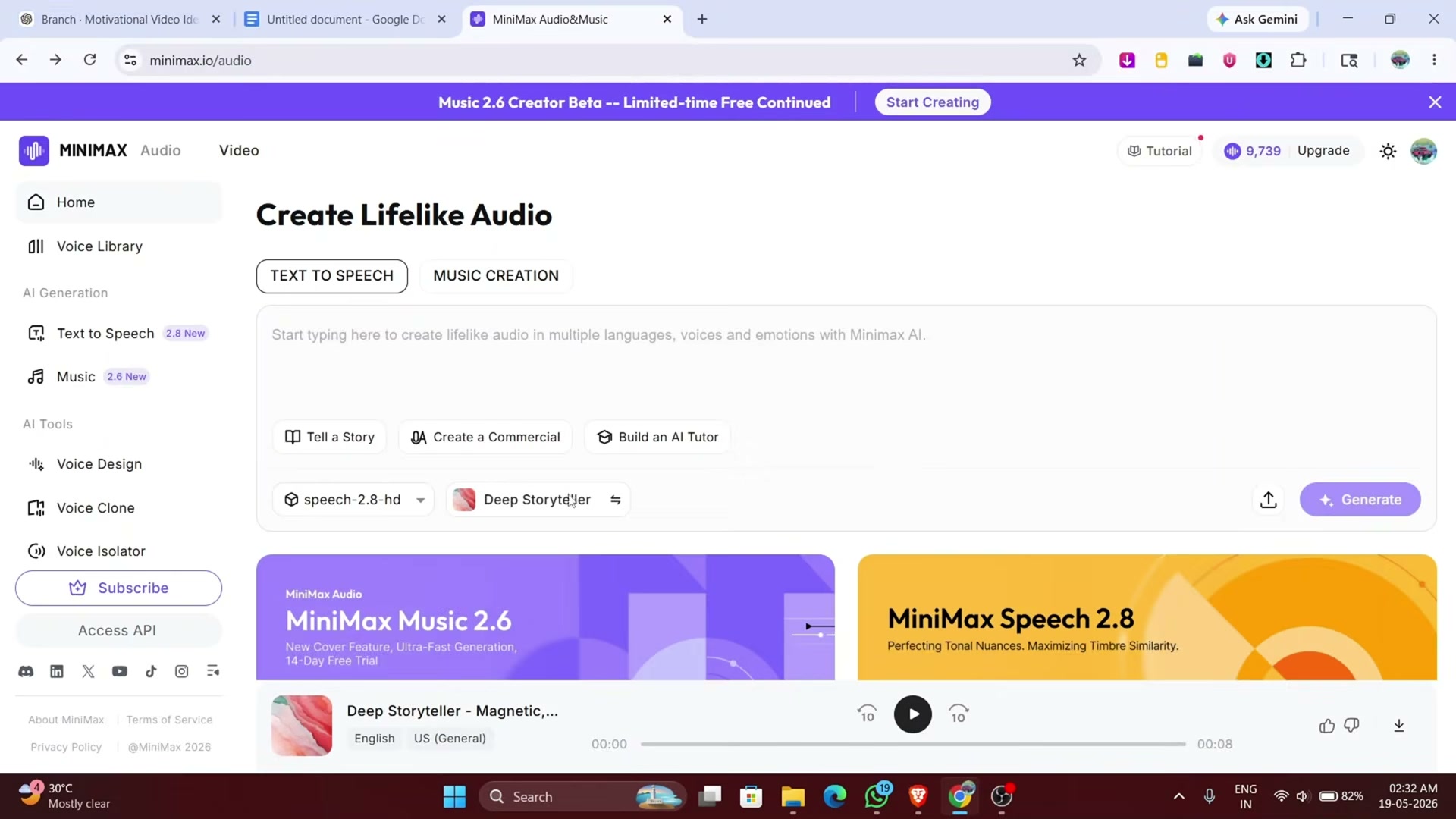Image resolution: width=1456 pixels, height=819 pixels.
Task: Play the Deep Storyteller audio
Action: [913, 714]
